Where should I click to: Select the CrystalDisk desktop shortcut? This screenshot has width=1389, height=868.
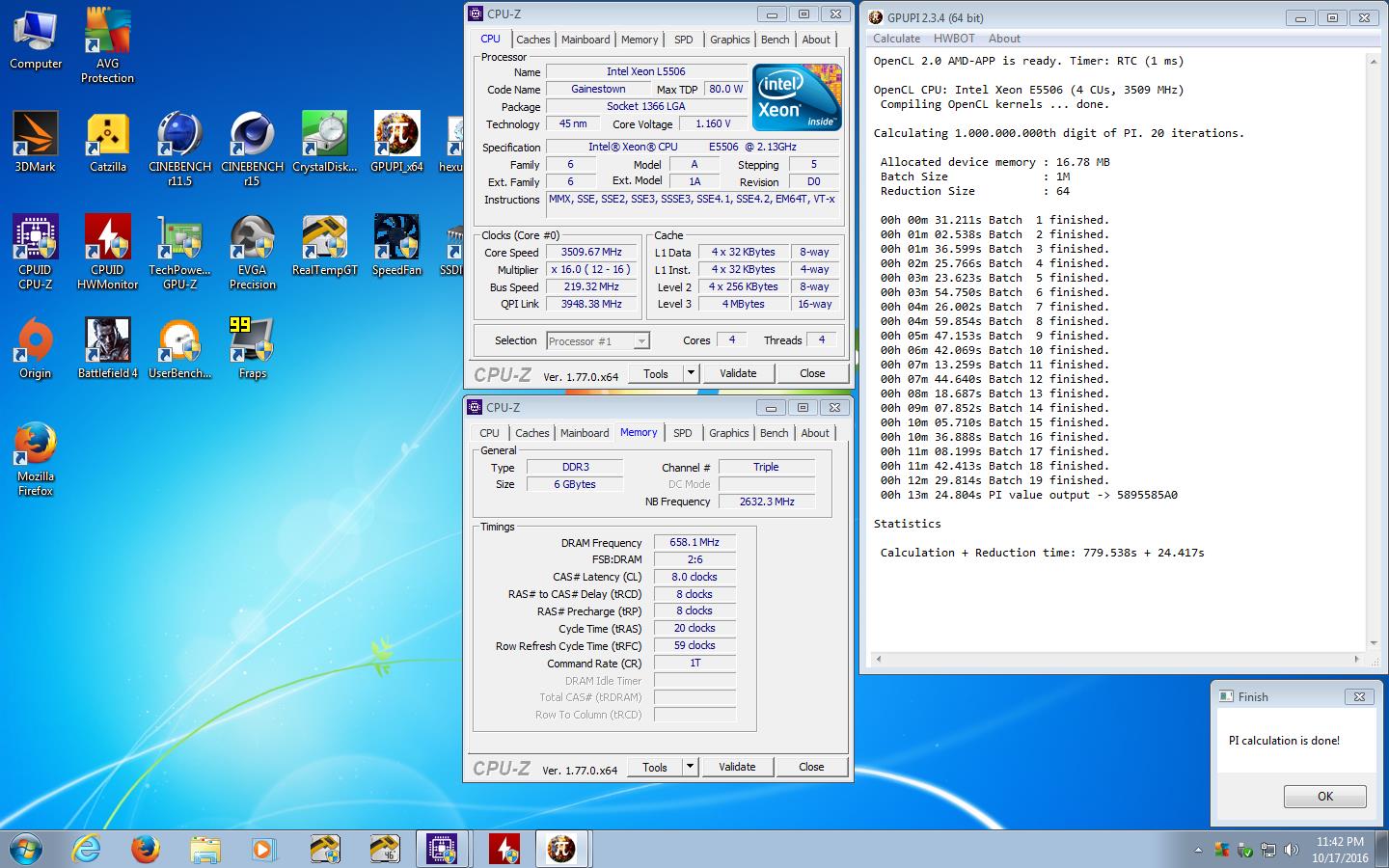coord(324,142)
